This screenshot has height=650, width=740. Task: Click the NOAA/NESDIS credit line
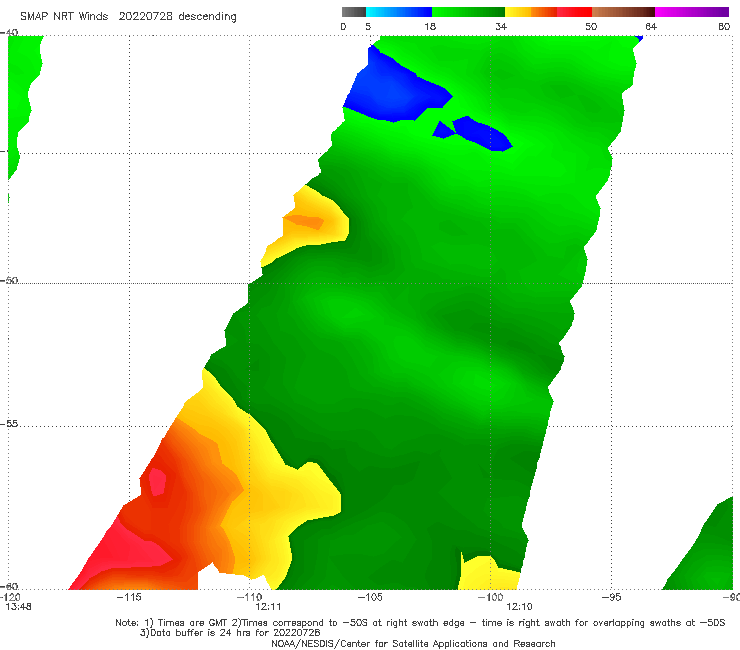click(413, 643)
